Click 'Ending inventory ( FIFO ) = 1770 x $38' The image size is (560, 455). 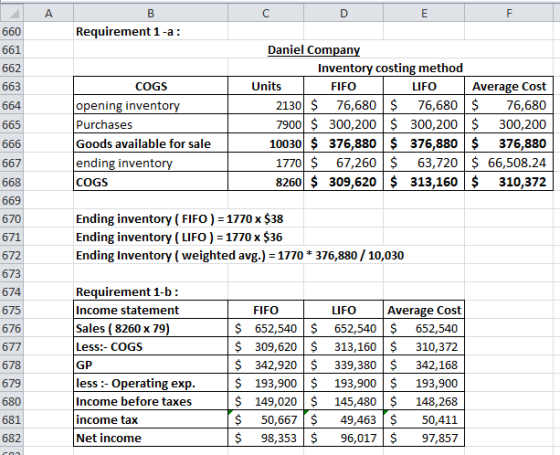click(179, 219)
